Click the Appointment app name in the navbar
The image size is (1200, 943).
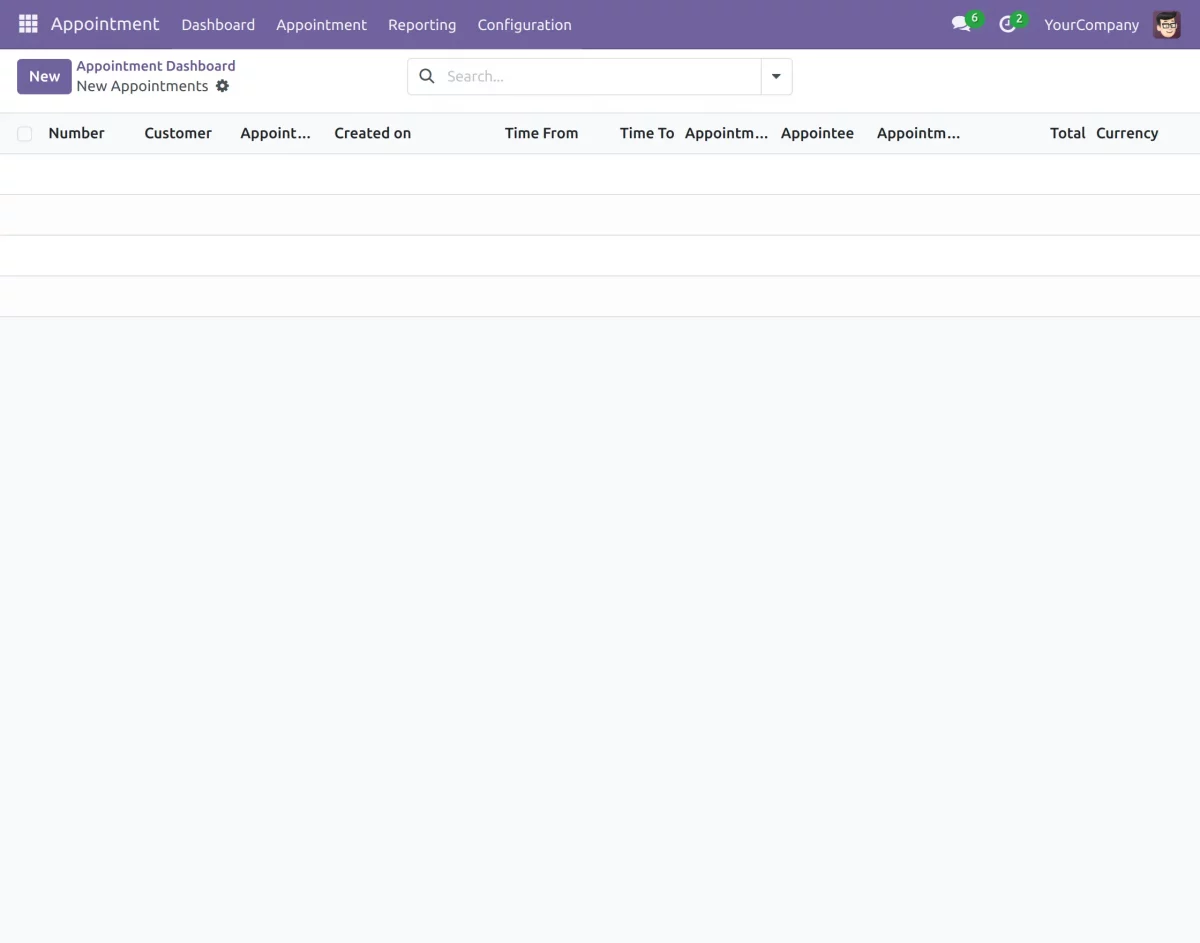[x=105, y=23]
